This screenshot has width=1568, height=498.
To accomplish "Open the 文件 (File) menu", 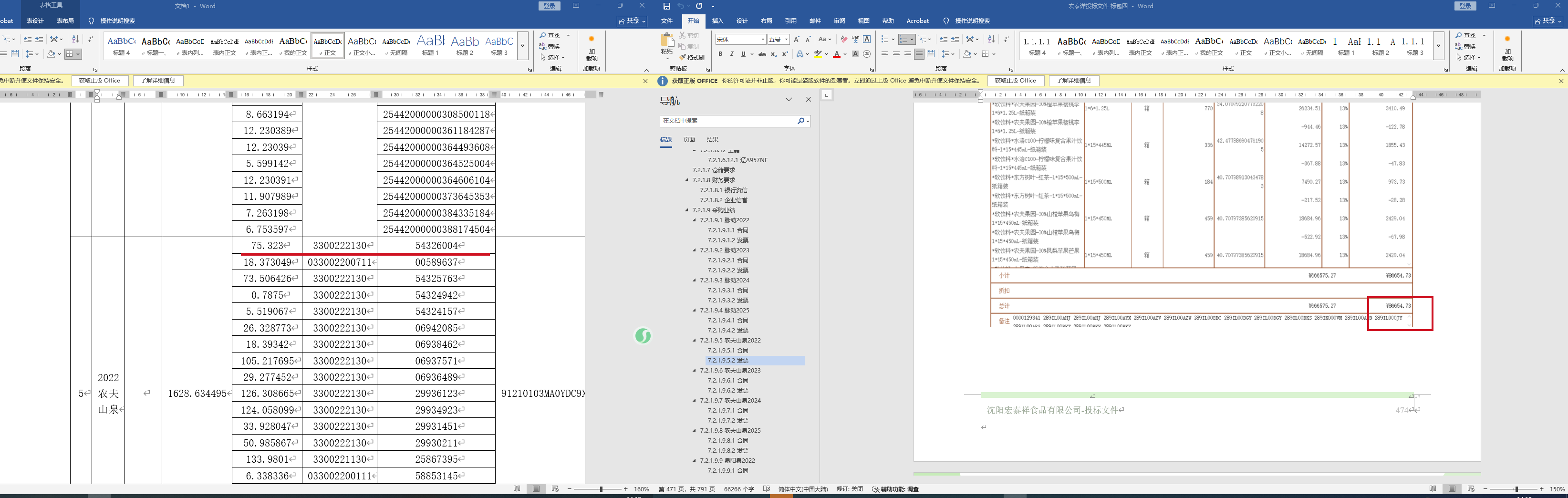I will pyautogui.click(x=667, y=21).
